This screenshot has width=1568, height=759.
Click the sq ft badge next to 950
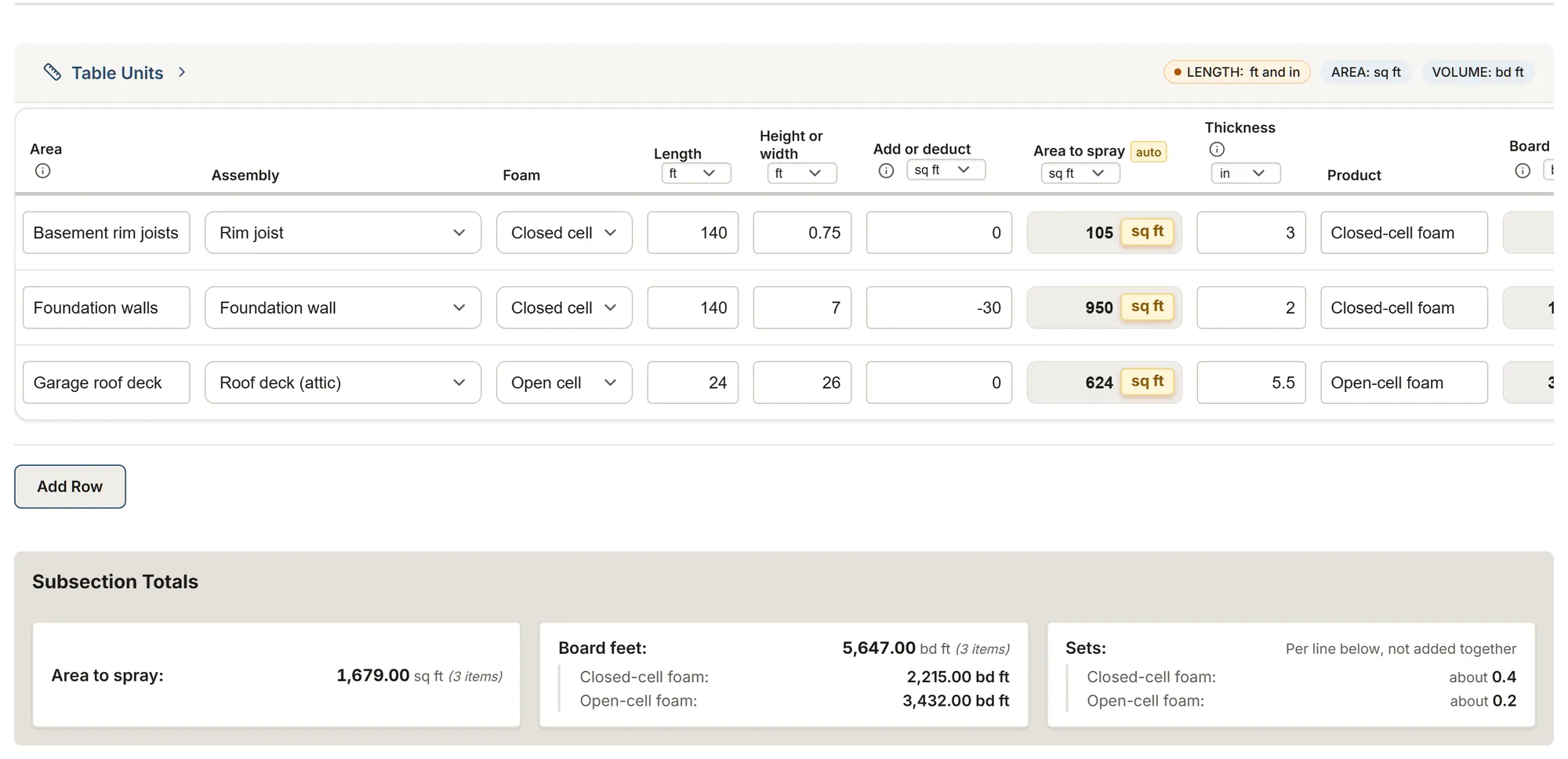click(1148, 307)
